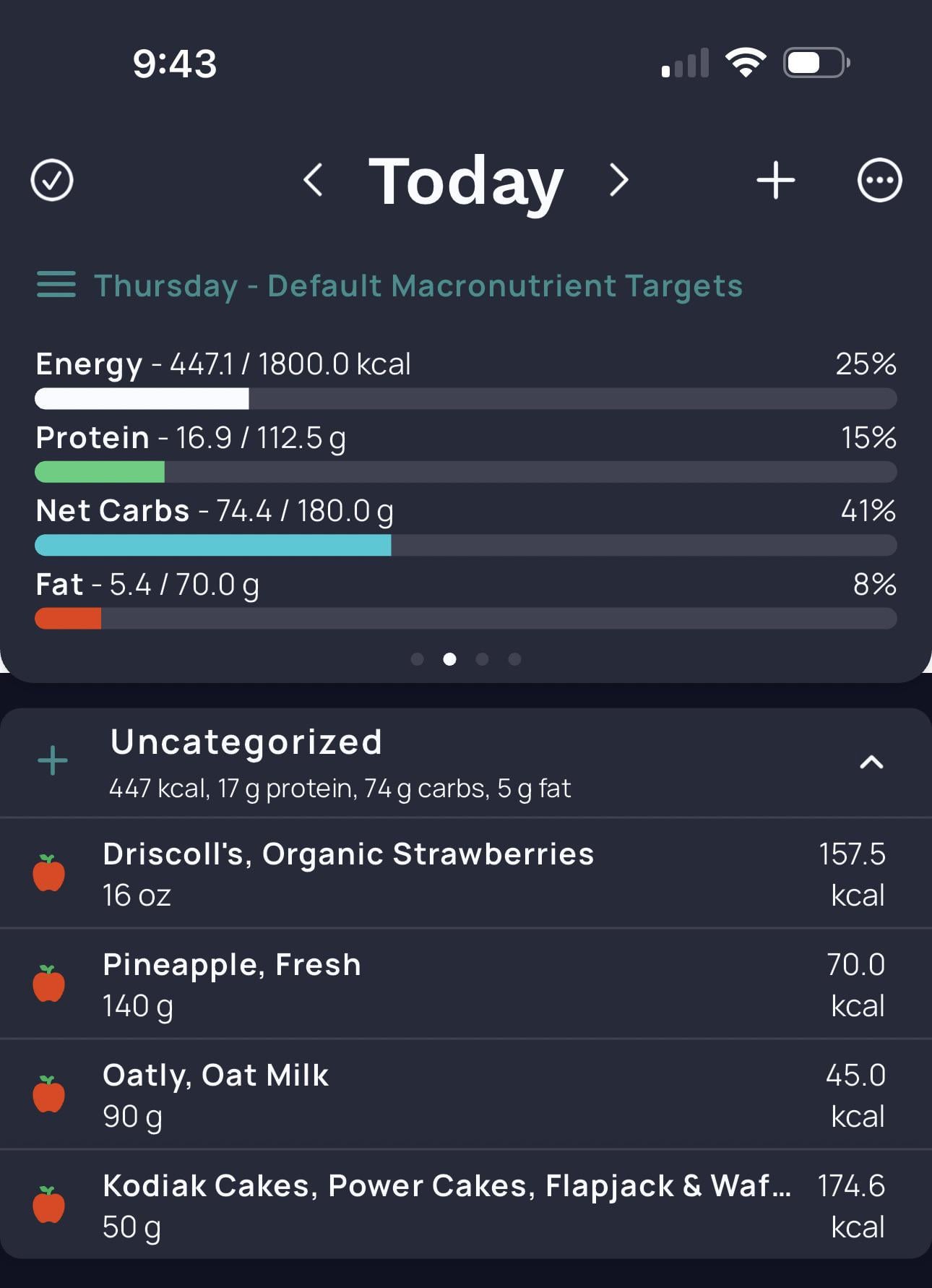Tap the Energy progress bar
The image size is (932, 1288).
pos(466,398)
